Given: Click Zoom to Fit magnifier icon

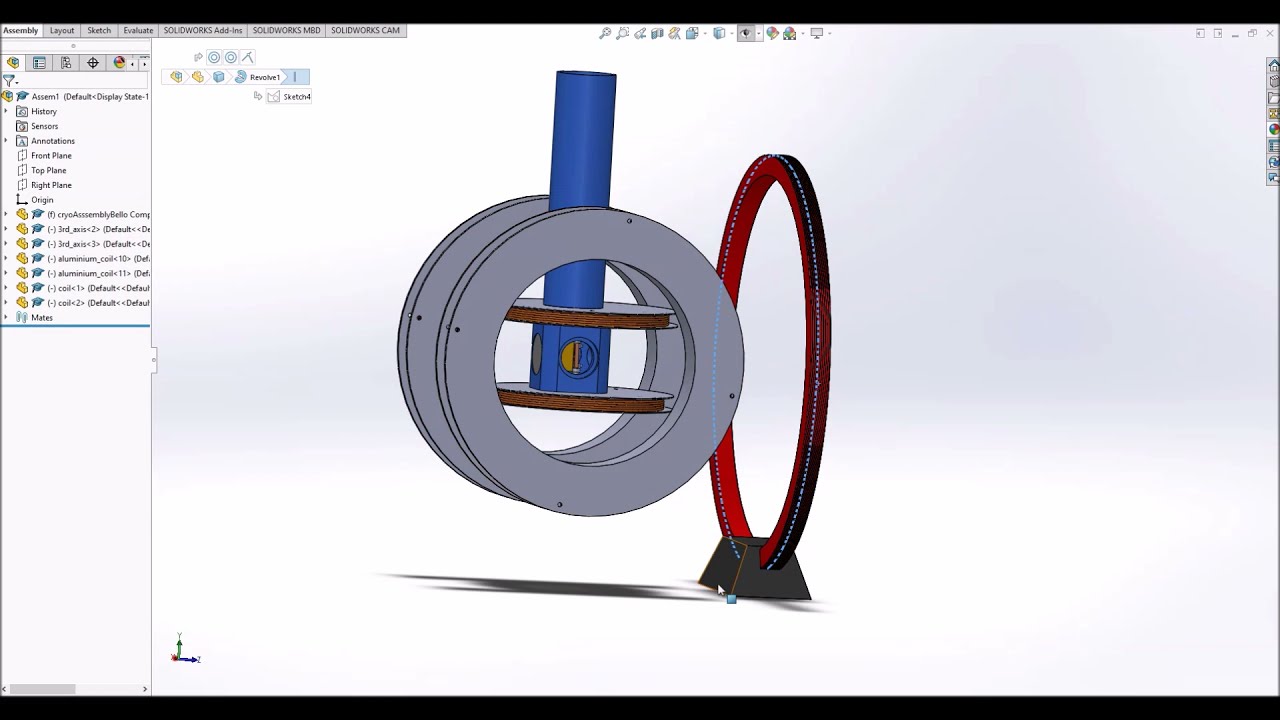Looking at the screenshot, I should click(x=605, y=33).
